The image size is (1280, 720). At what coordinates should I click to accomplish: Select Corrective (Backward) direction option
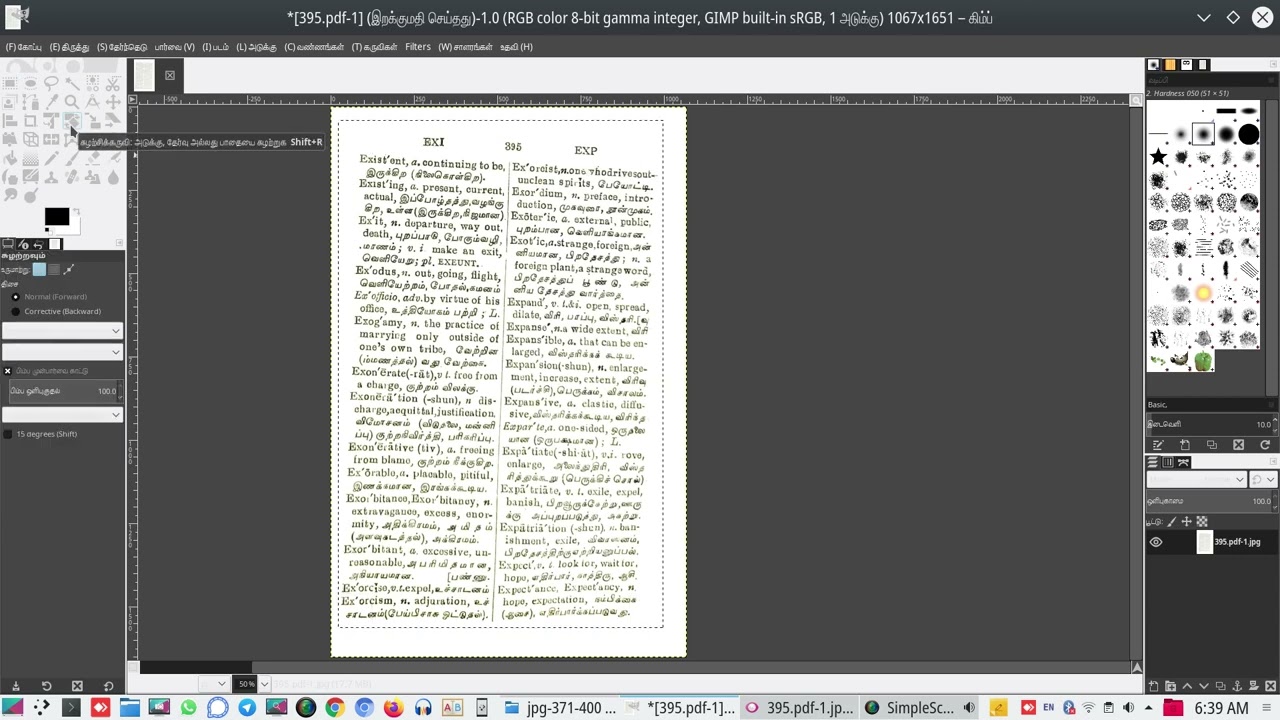(x=15, y=311)
